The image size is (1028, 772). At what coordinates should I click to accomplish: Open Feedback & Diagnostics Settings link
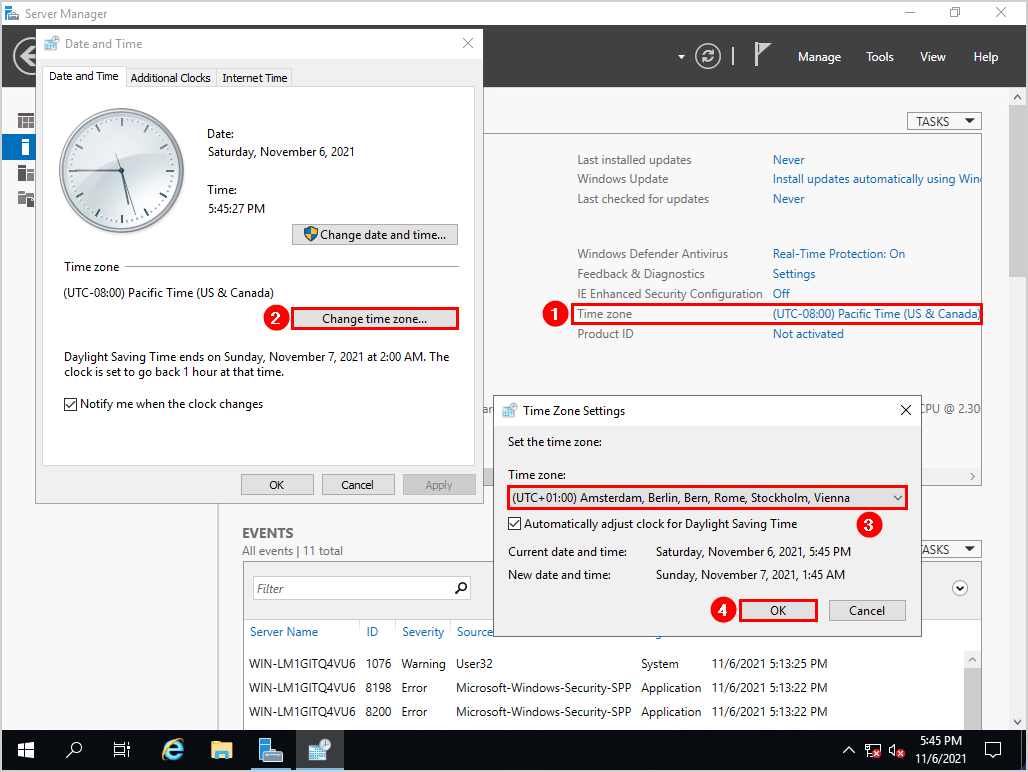(794, 274)
